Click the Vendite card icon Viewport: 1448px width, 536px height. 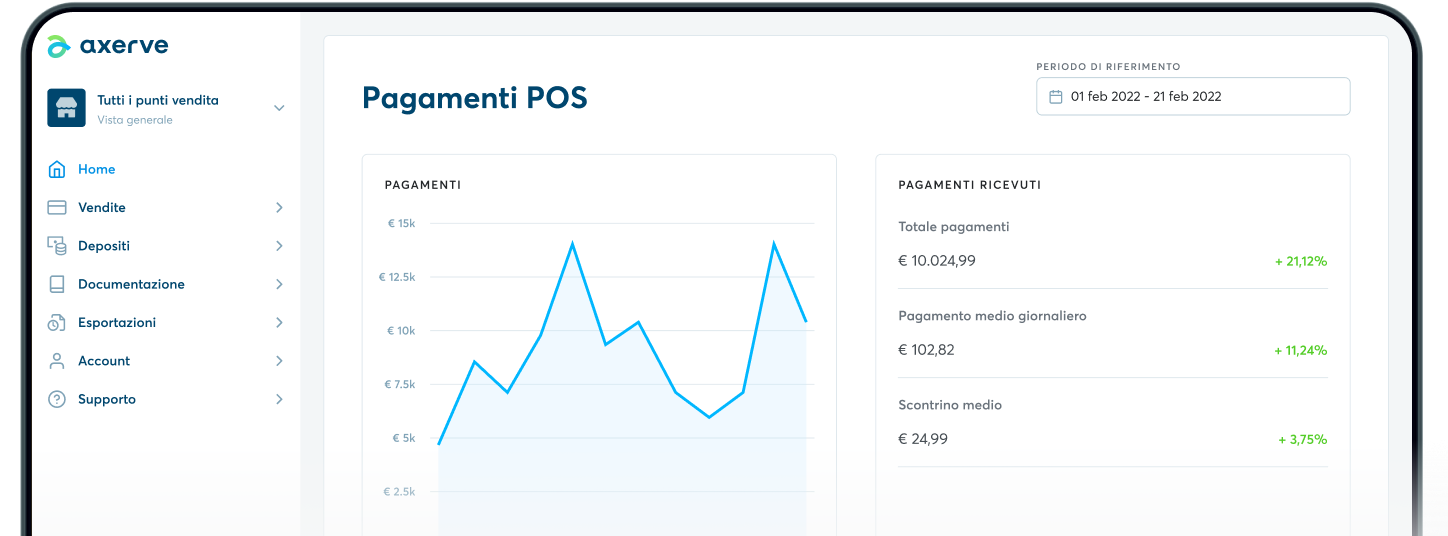[57, 208]
